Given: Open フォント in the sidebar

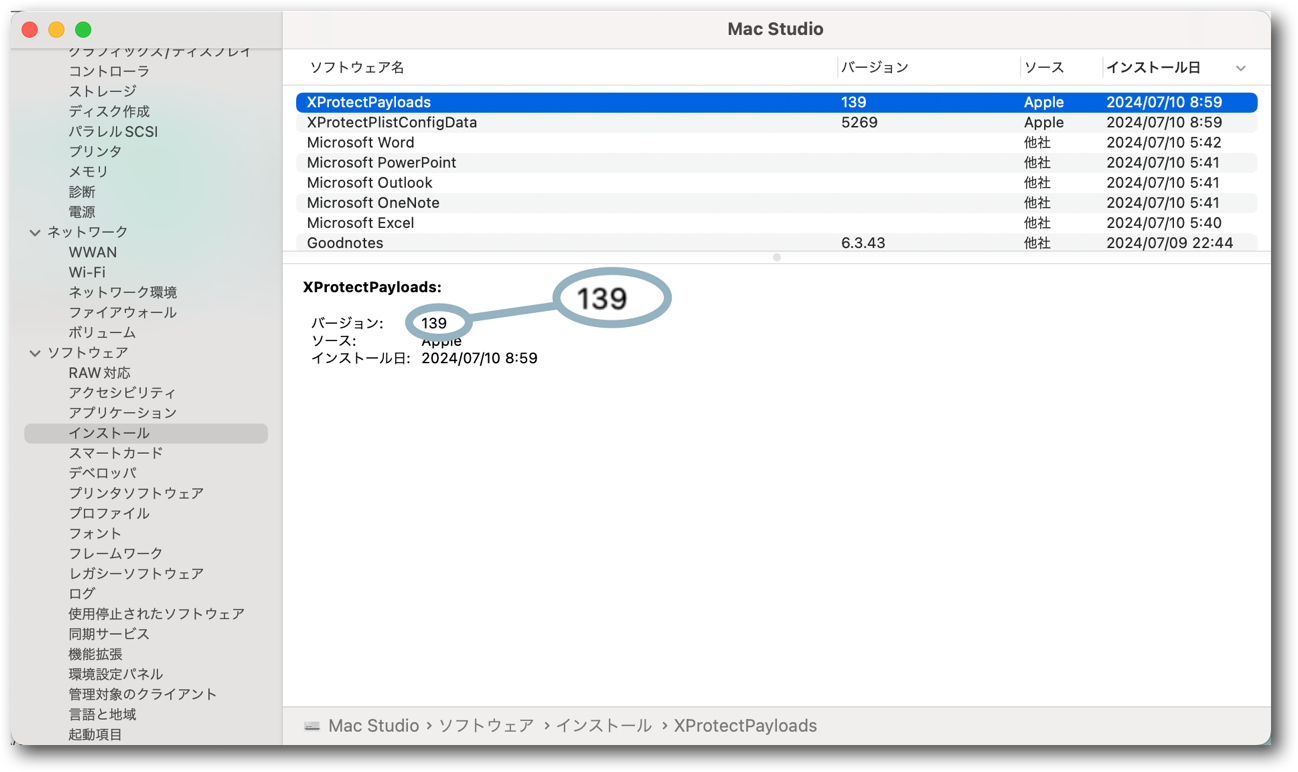Looking at the screenshot, I should click(95, 533).
